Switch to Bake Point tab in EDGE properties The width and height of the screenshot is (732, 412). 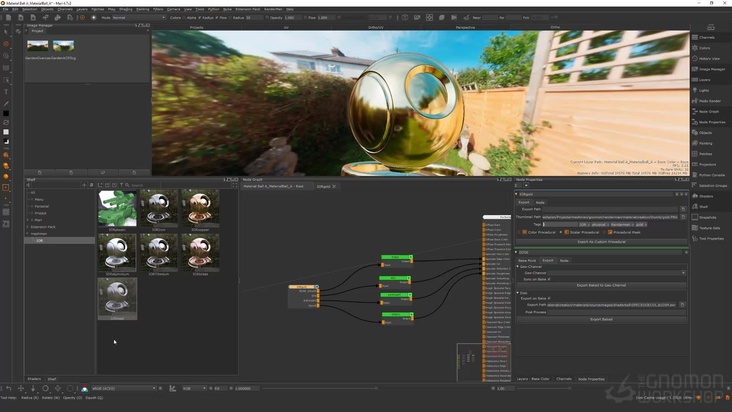click(527, 260)
